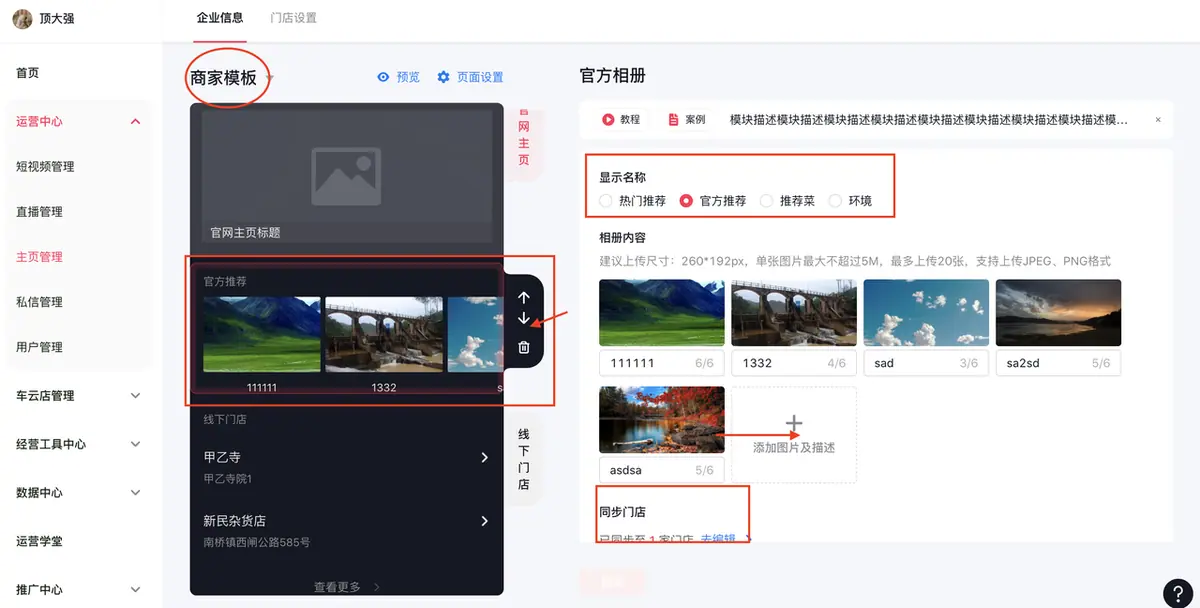Click the 去编辑 link under 同步门店
This screenshot has height=608, width=1200.
click(718, 539)
